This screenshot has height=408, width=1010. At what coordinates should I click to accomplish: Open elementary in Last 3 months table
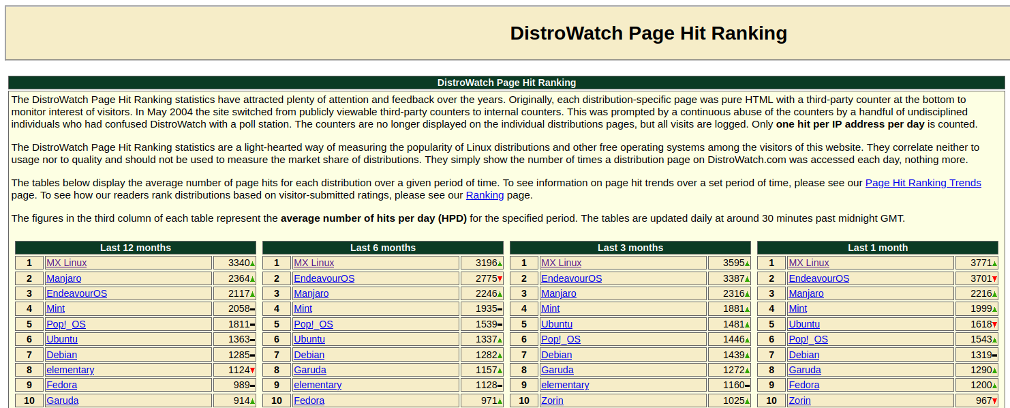point(565,385)
